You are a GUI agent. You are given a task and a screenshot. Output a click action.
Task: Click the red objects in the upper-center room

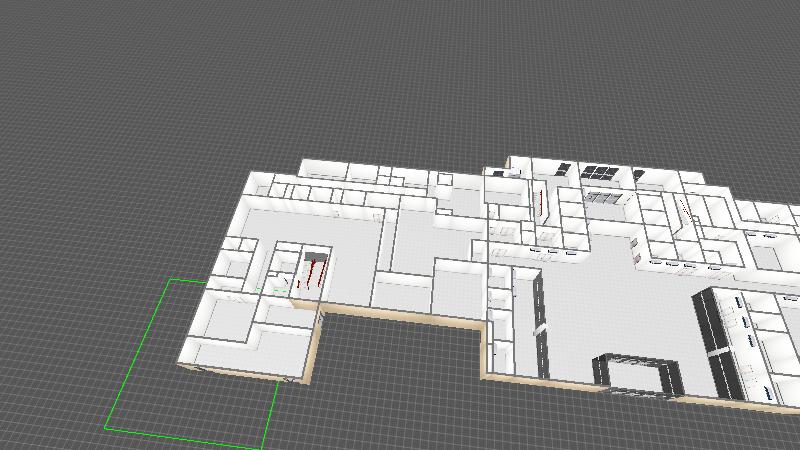pyautogui.click(x=541, y=199)
